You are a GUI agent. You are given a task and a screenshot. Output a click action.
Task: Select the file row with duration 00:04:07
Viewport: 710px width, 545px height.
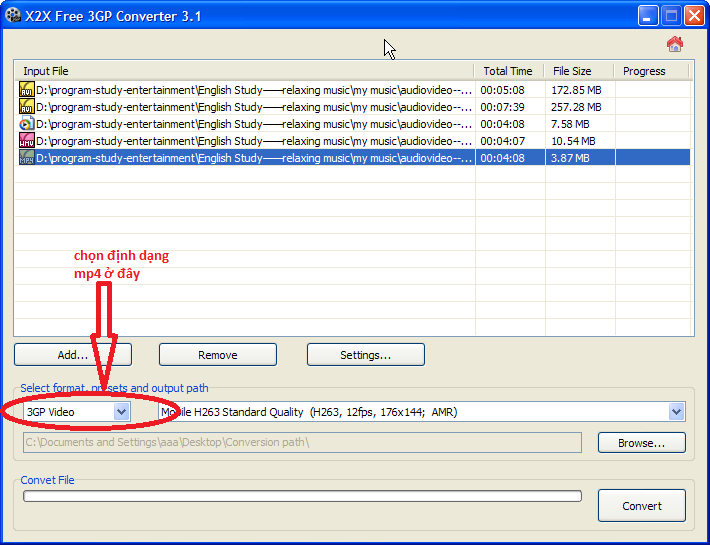coord(353,141)
